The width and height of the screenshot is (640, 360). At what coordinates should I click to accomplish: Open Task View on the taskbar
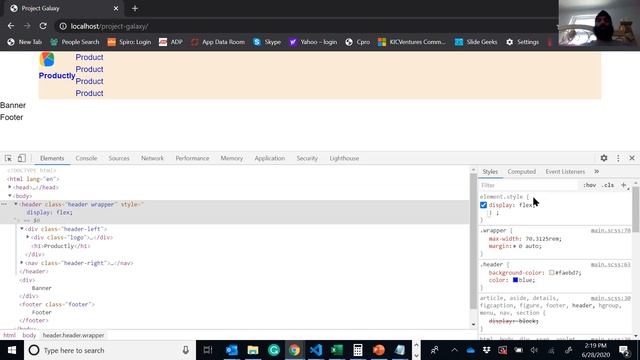(x=208, y=350)
